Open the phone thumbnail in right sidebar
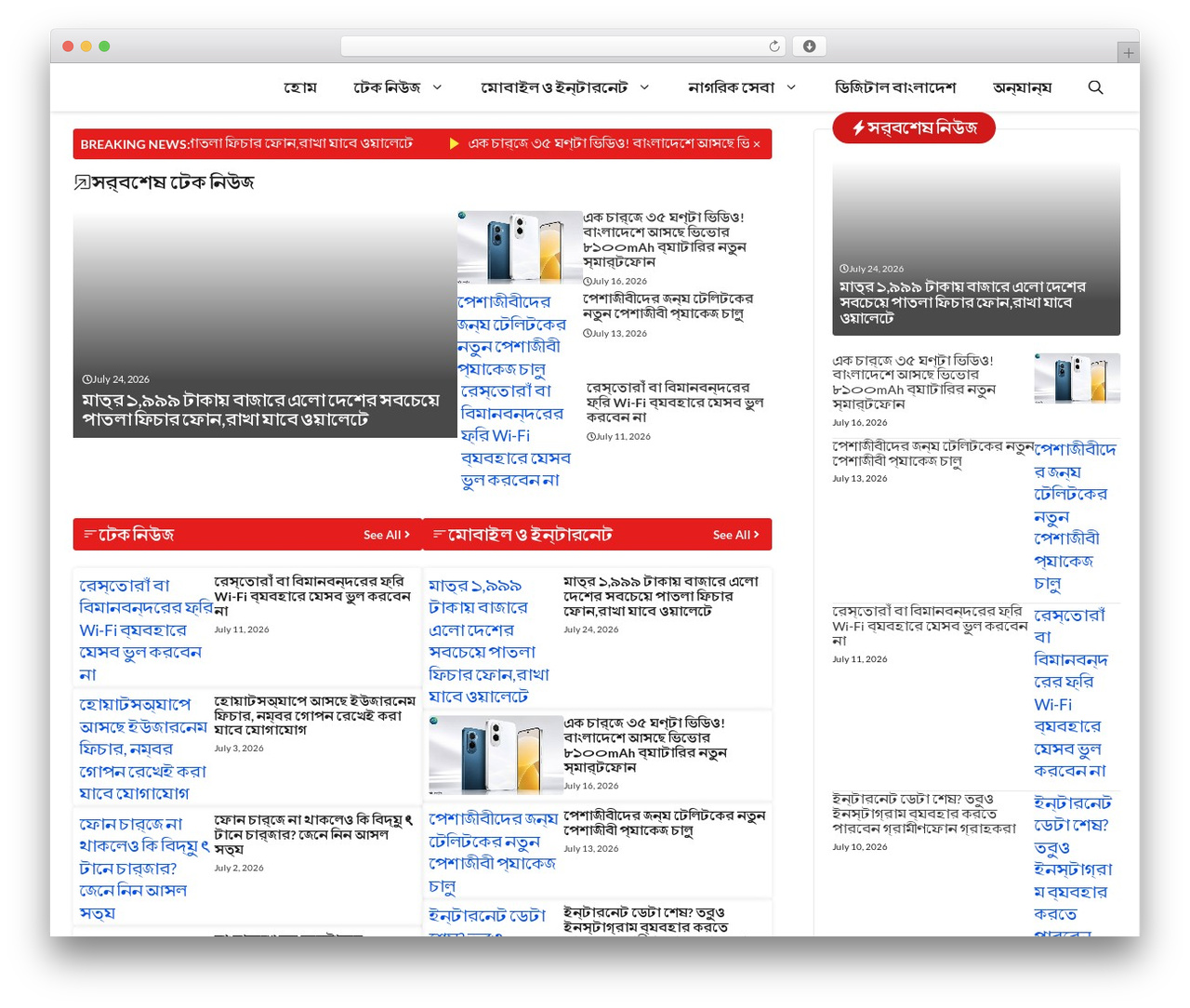This screenshot has height=1008, width=1190. click(1077, 378)
